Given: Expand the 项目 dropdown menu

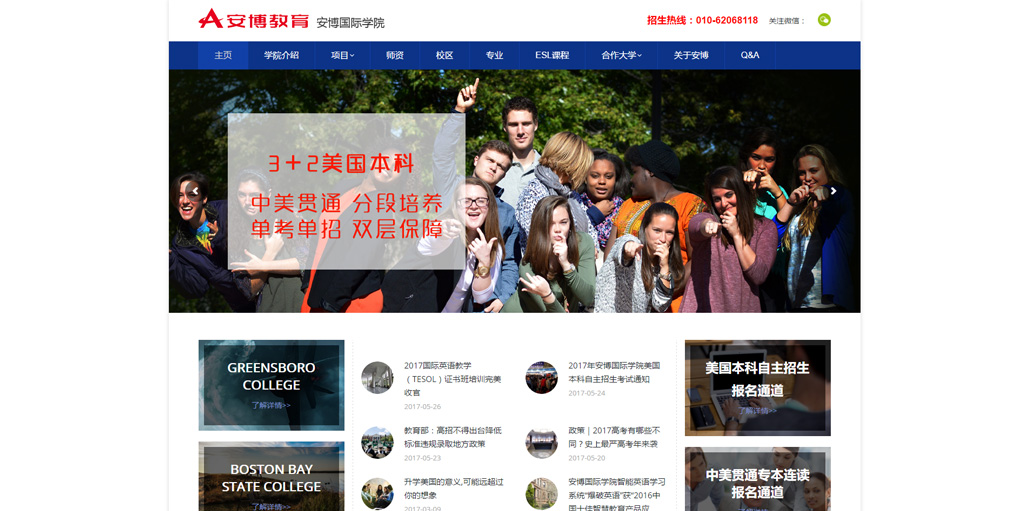Looking at the screenshot, I should [x=342, y=56].
